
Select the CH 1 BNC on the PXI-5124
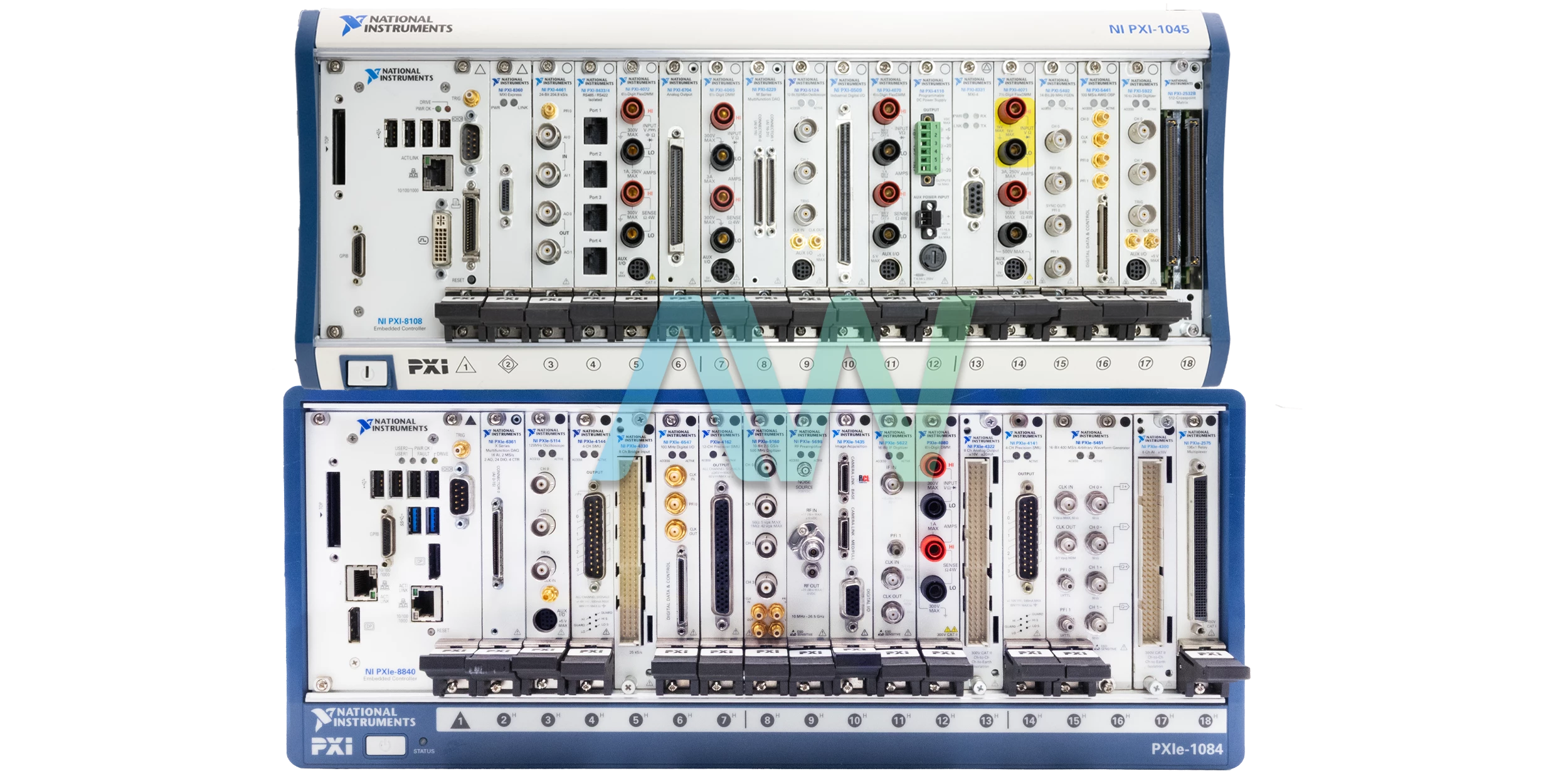point(805,171)
